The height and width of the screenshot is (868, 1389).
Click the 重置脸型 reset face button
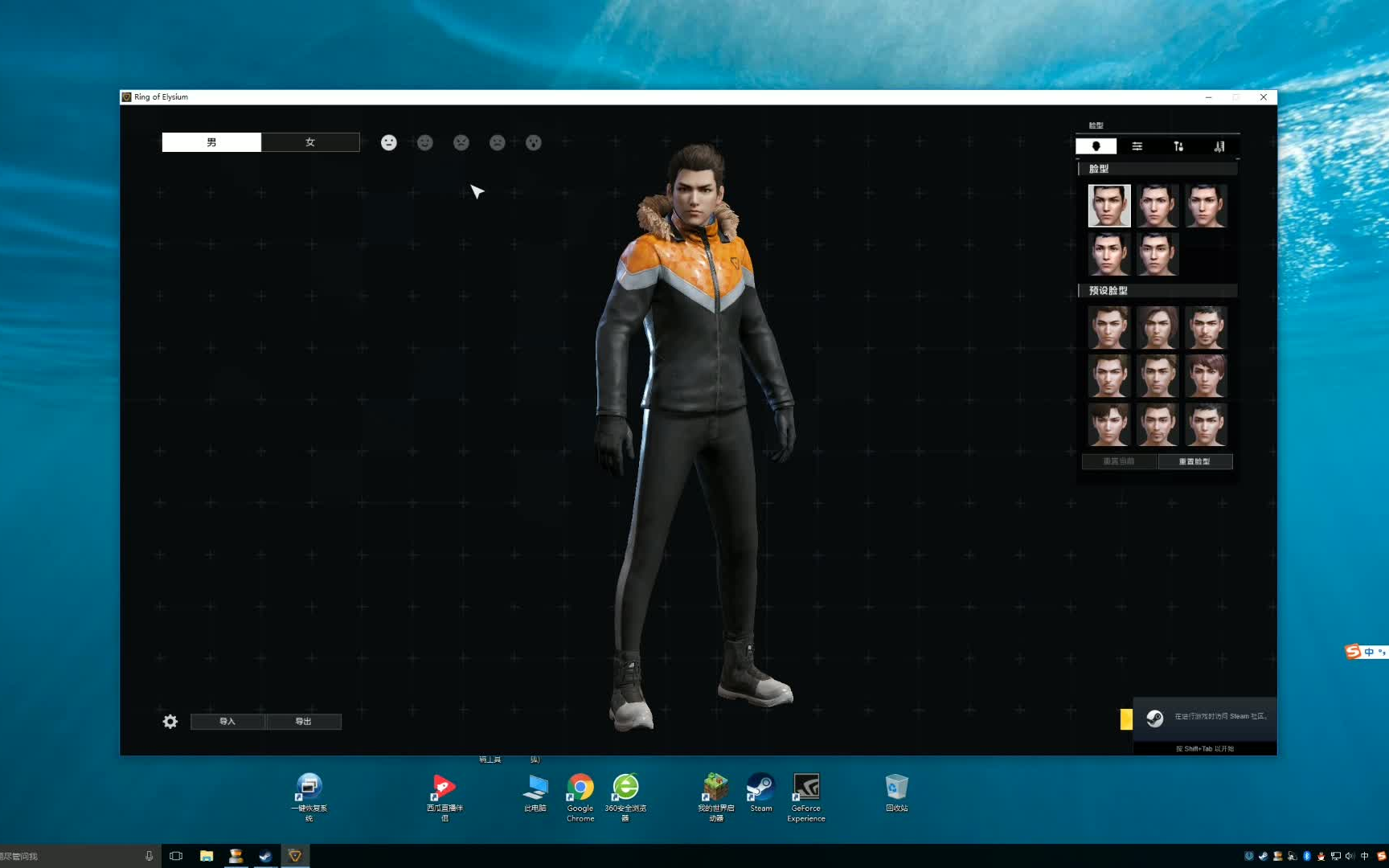coord(1194,461)
